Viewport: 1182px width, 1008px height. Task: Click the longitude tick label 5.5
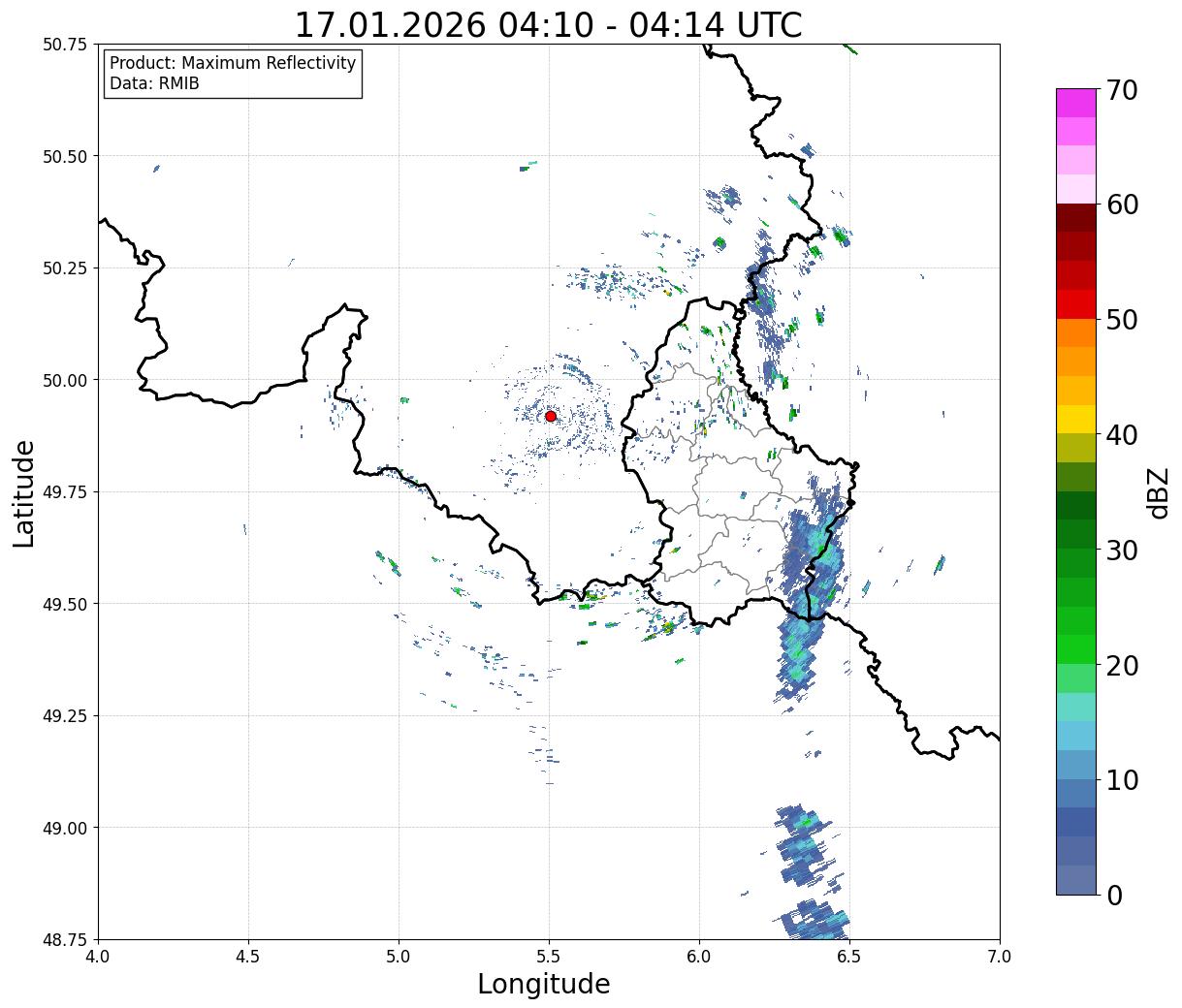tap(549, 957)
